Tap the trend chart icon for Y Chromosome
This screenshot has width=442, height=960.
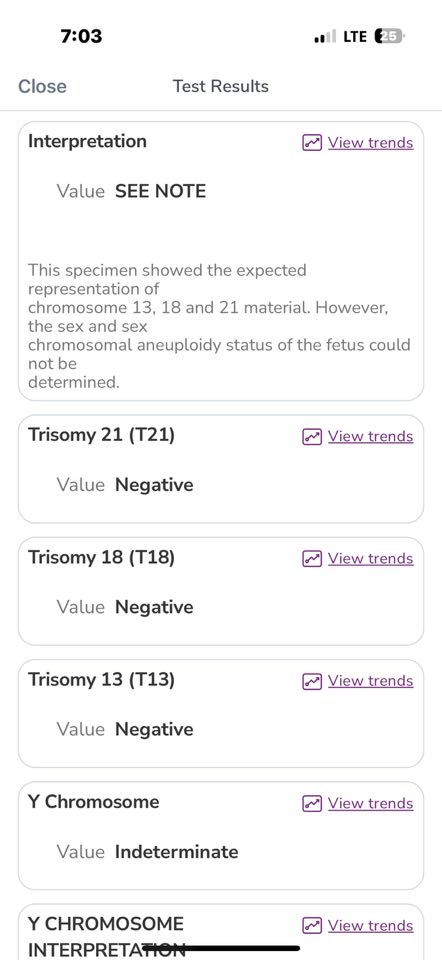(x=312, y=803)
